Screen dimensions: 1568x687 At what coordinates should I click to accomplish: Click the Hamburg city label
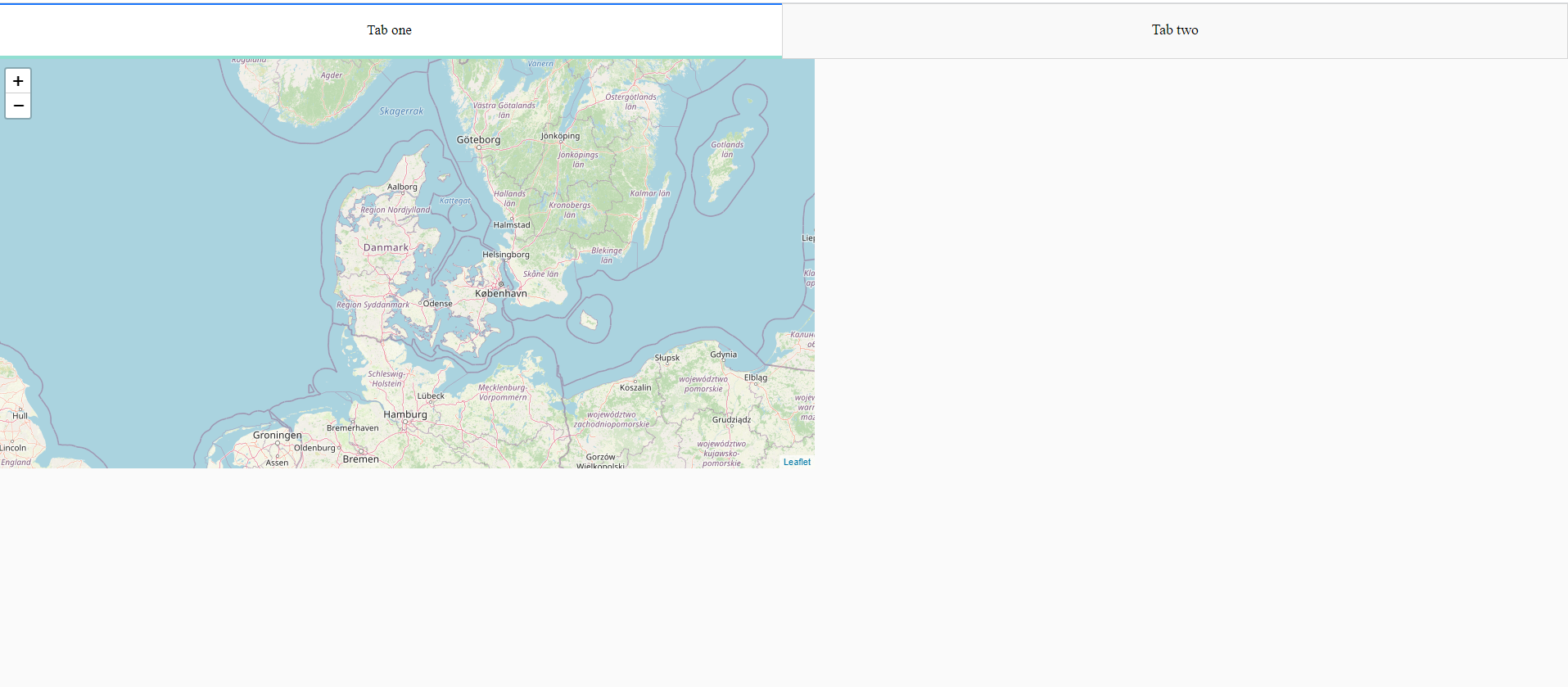point(405,414)
